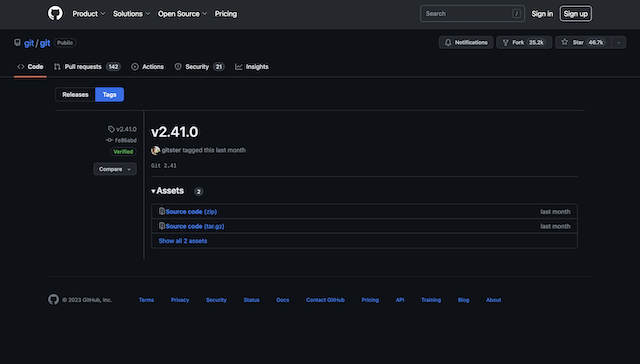Go to the Pricing page in header
Viewport: 640px width, 364px height.
[226, 14]
